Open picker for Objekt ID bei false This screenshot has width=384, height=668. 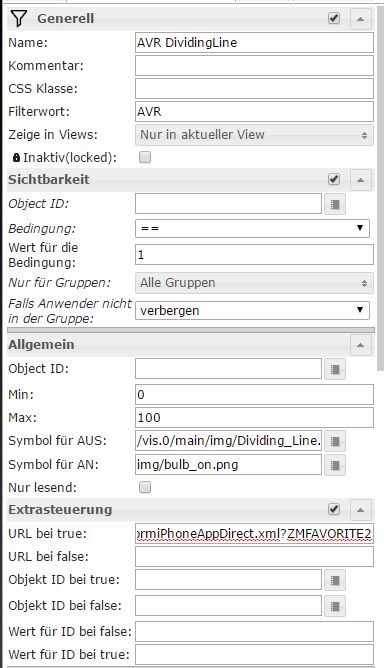(x=335, y=606)
